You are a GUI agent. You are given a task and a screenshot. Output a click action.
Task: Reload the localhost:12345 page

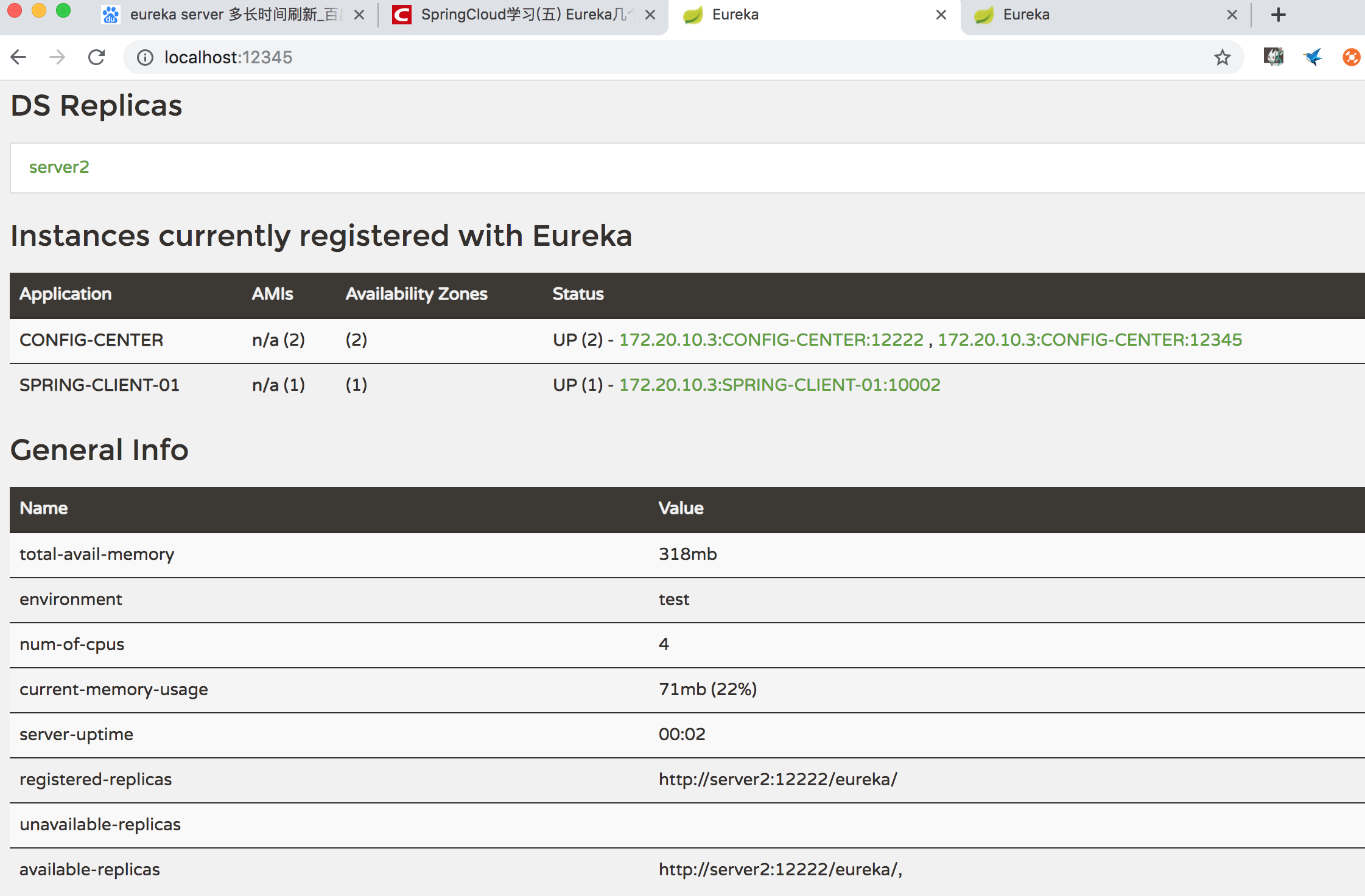coord(97,57)
